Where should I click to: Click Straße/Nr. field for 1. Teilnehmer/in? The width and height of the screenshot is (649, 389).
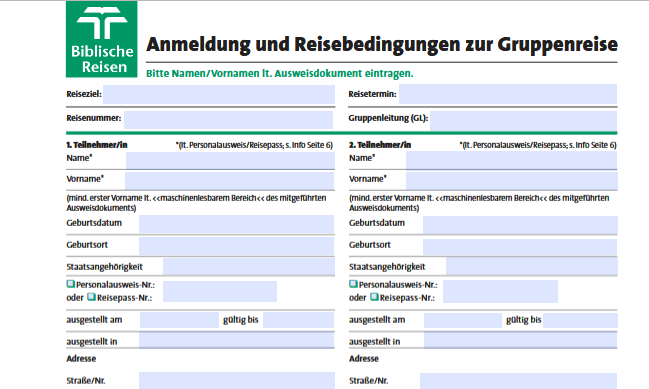[236, 380]
